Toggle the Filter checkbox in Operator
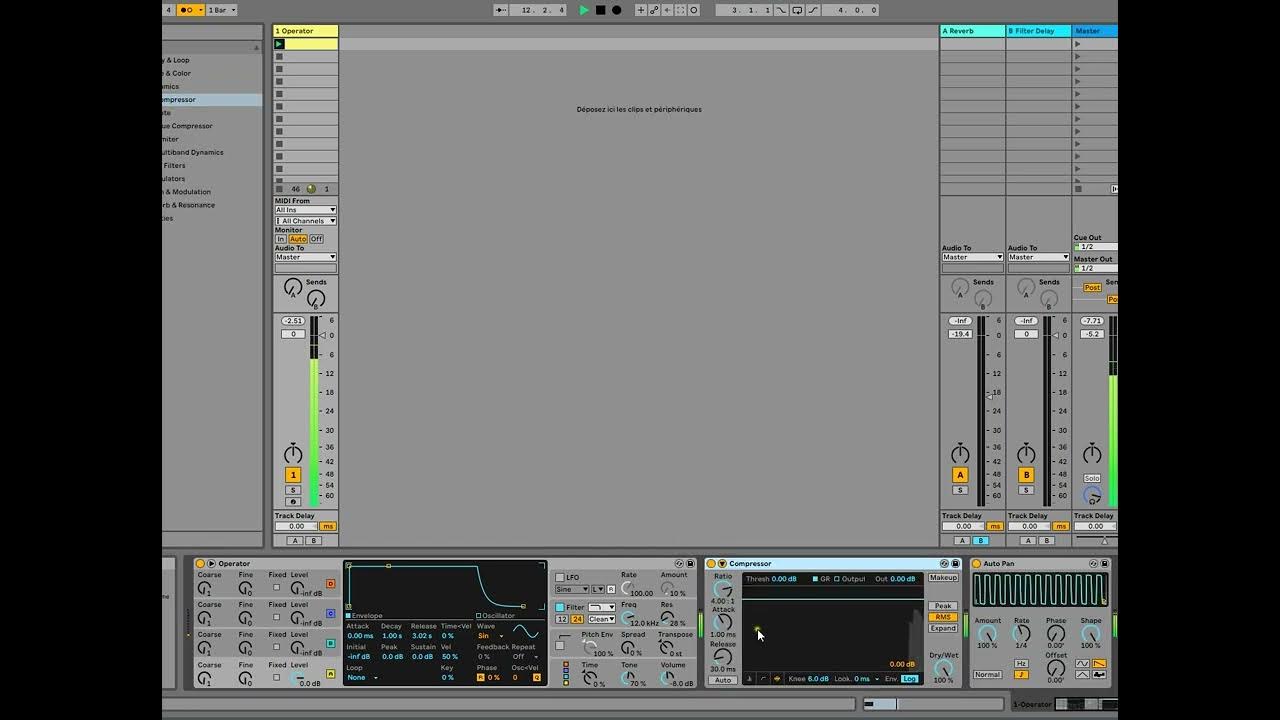 tap(560, 607)
